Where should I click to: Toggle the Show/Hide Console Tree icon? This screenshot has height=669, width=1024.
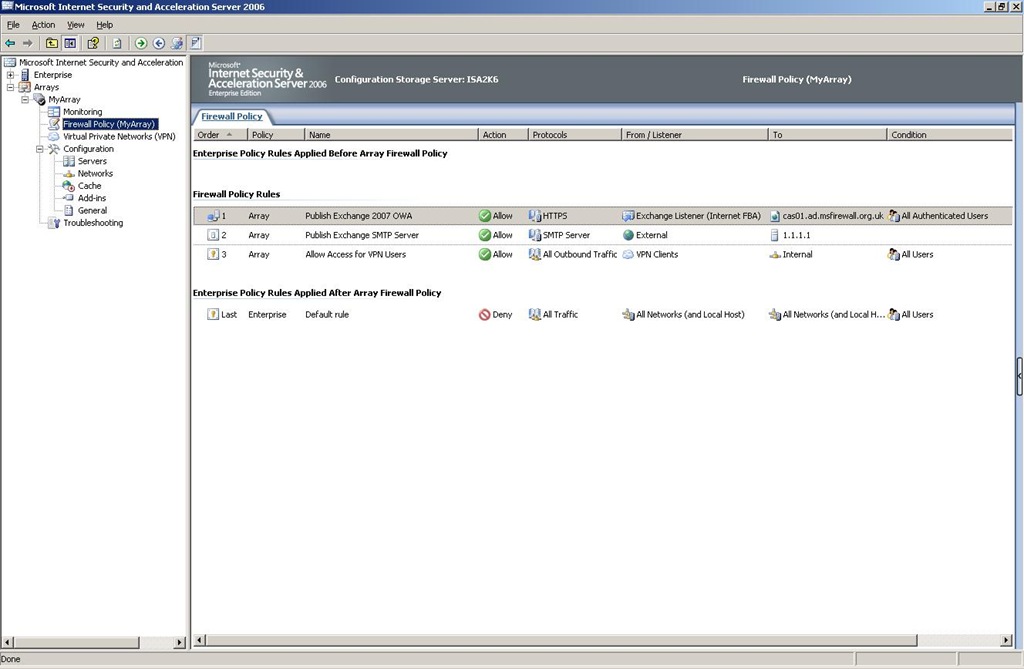click(x=70, y=43)
